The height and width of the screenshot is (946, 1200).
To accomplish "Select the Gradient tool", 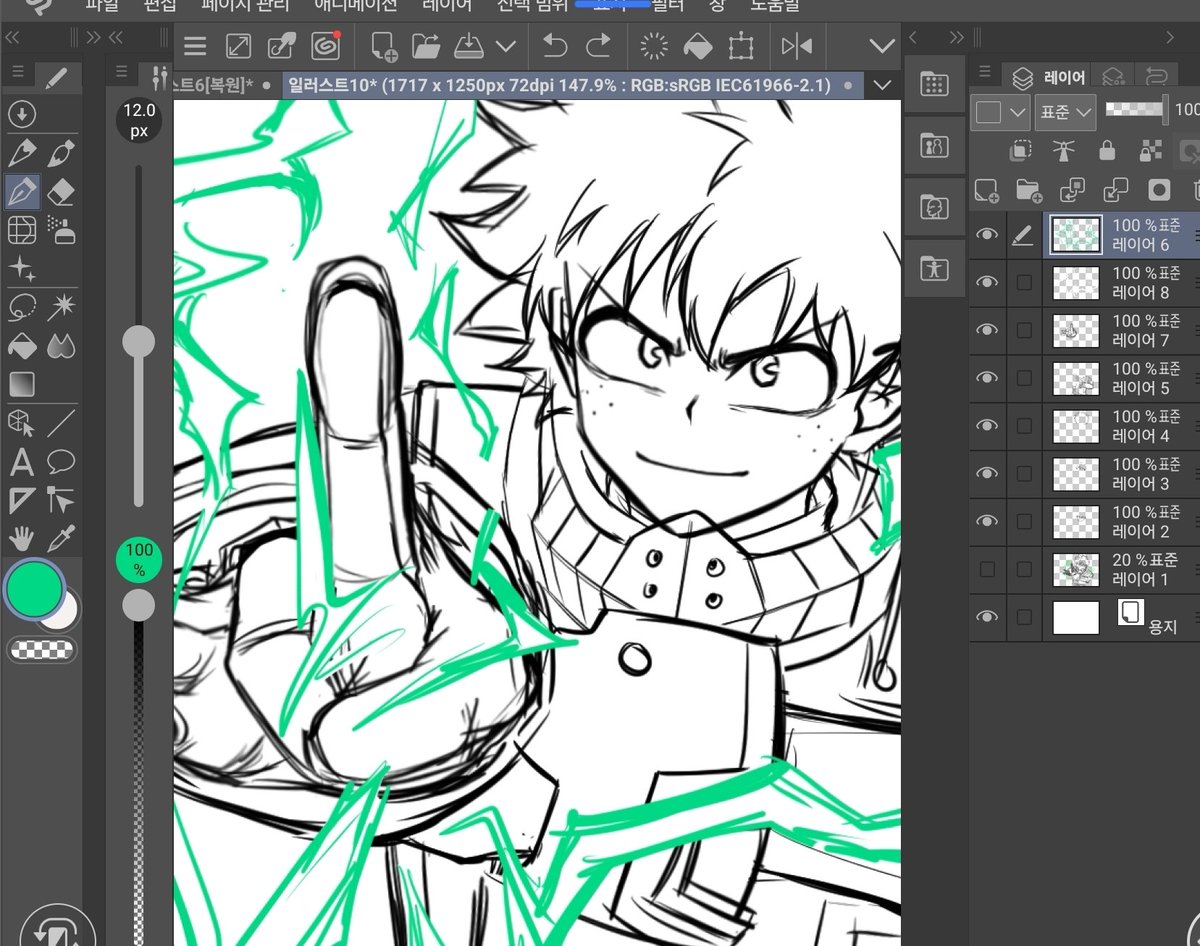I will [22, 384].
